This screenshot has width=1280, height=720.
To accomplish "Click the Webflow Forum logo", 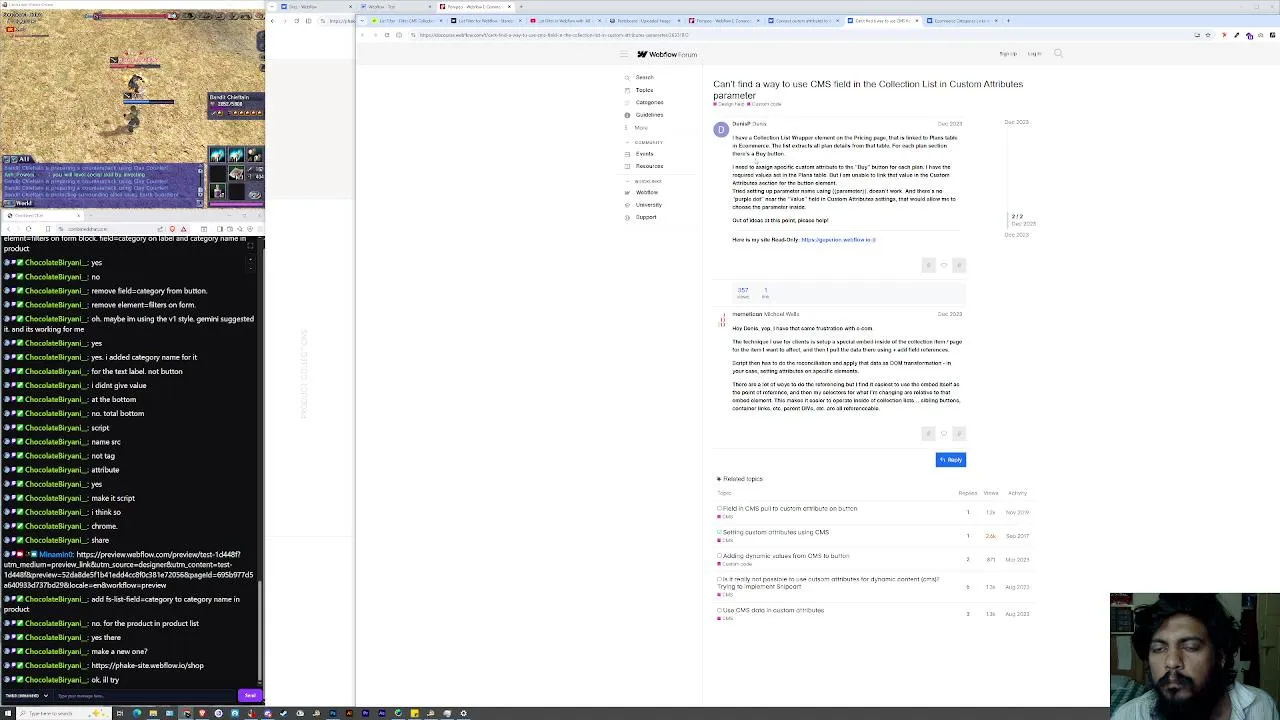I will 667,54.
